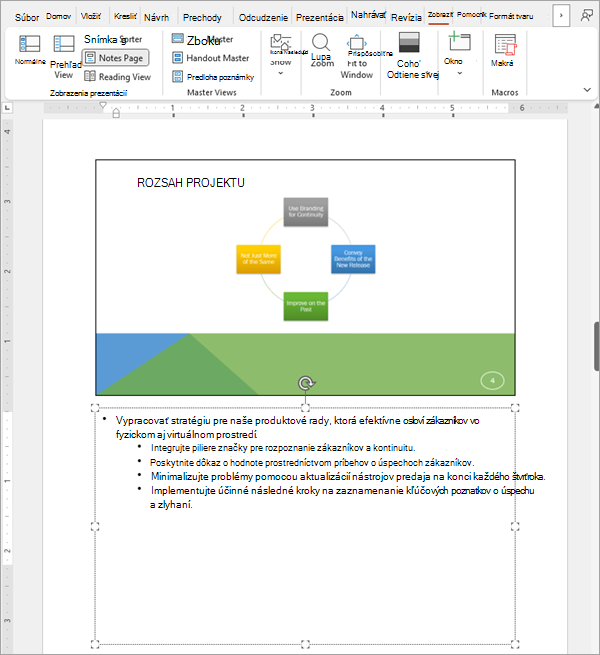Open the Súbor (File) tab
The width and height of the screenshot is (600, 655).
pyautogui.click(x=27, y=17)
